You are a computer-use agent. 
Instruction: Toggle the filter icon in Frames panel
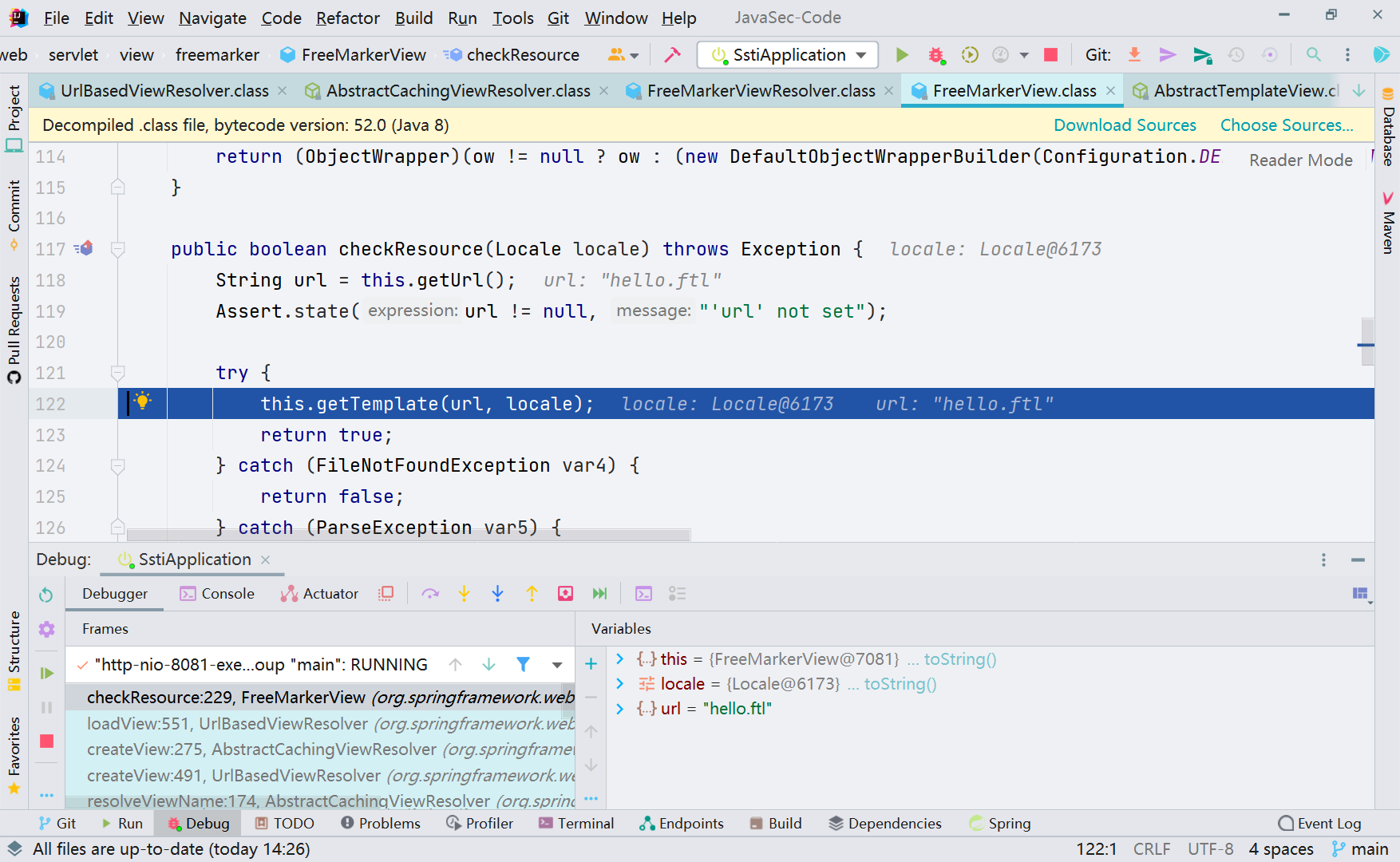[x=523, y=664]
